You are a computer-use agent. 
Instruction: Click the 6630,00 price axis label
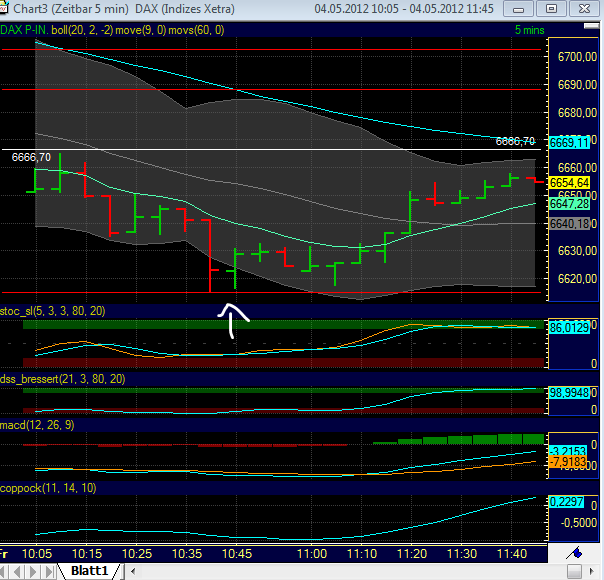[577, 251]
